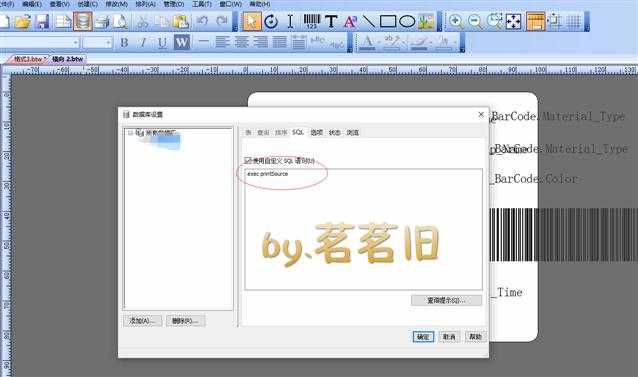Click the copy toolbar icon
The width and height of the screenshot is (638, 377).
tap(162, 21)
